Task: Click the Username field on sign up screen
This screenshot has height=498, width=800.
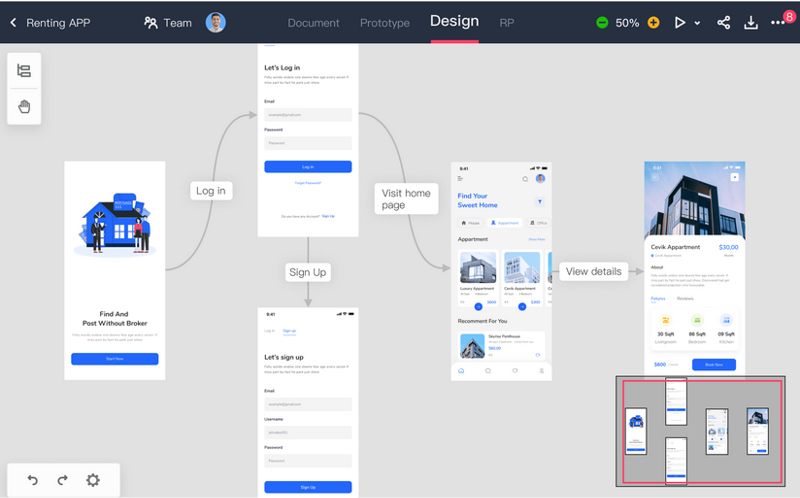Action: 308,432
